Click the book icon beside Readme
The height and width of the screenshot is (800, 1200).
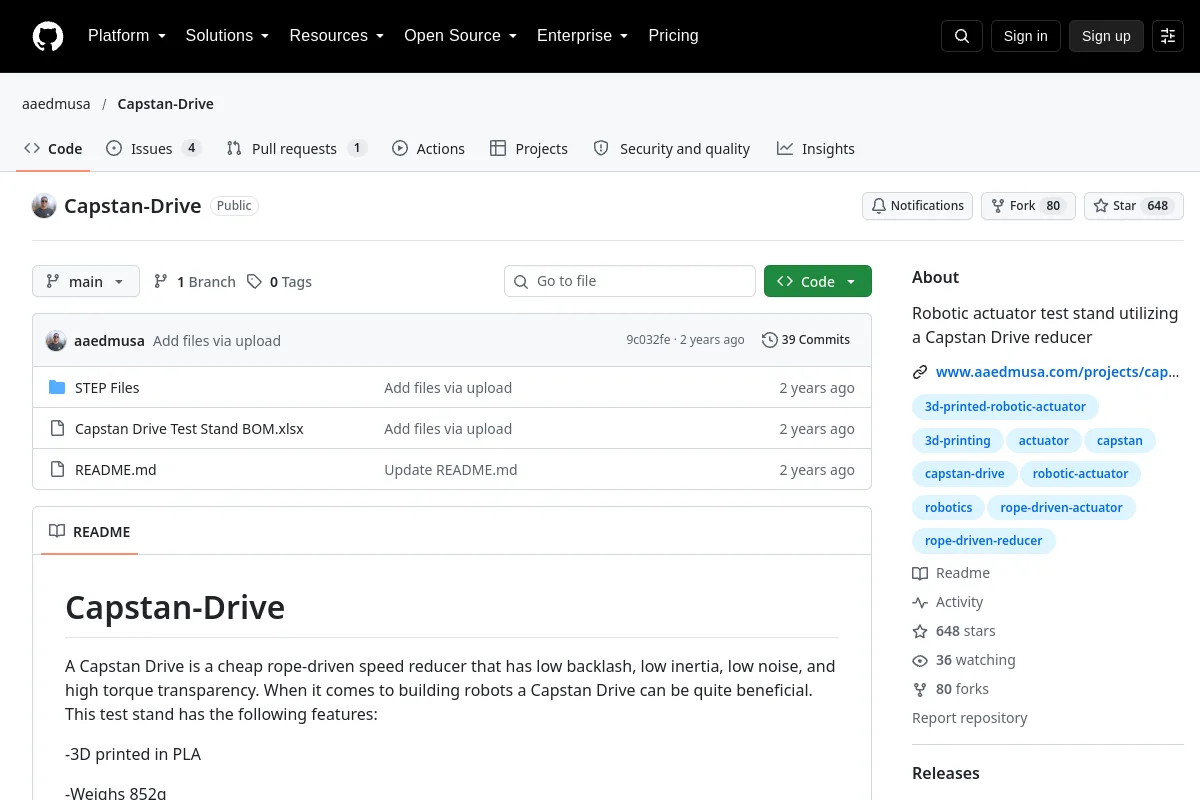[920, 573]
